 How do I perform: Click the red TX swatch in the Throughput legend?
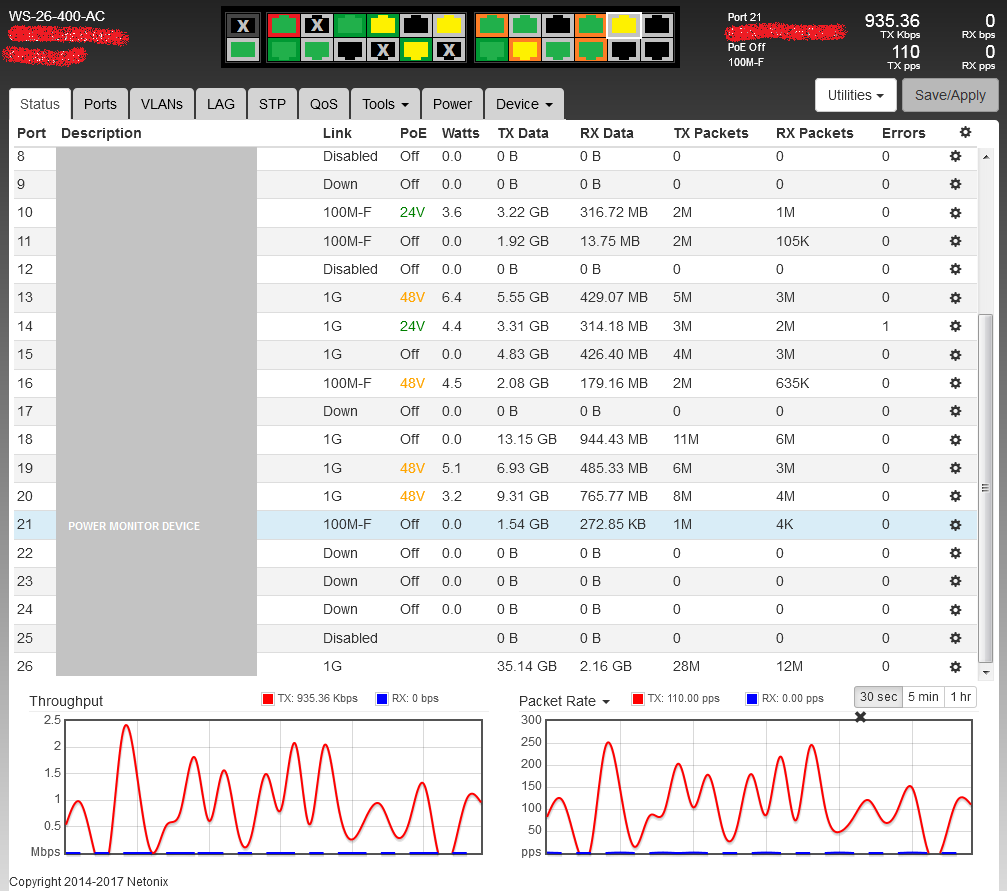click(267, 699)
